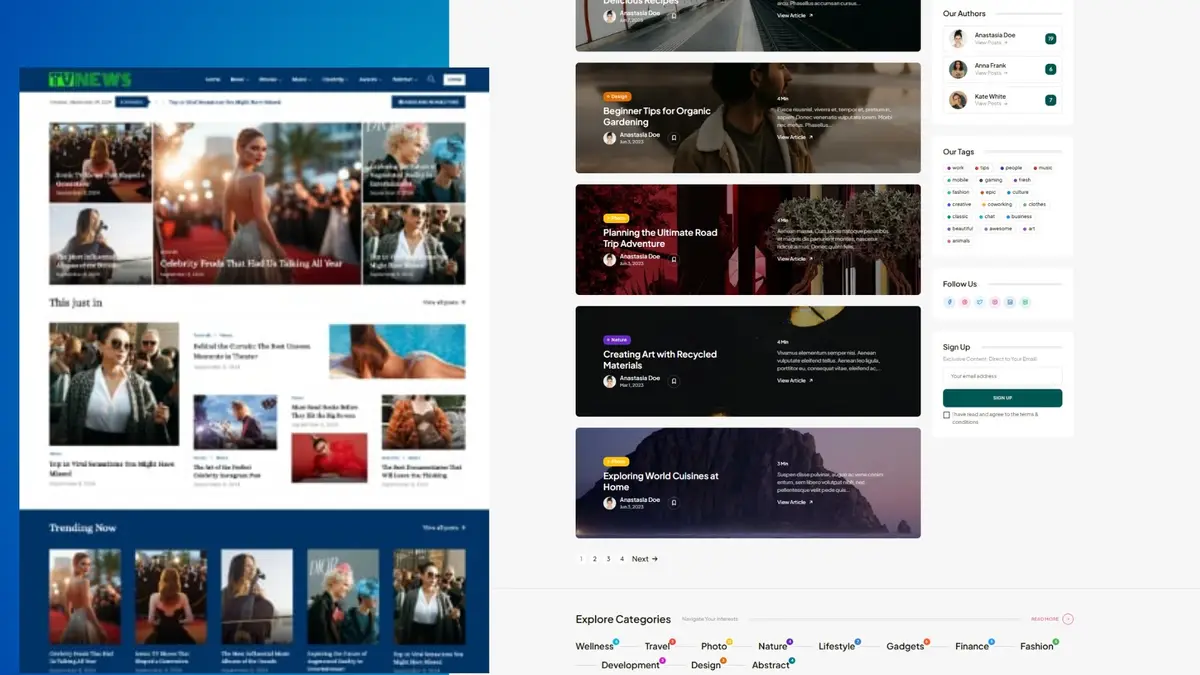Click author avatar on the Recycled Materials card

click(610, 382)
